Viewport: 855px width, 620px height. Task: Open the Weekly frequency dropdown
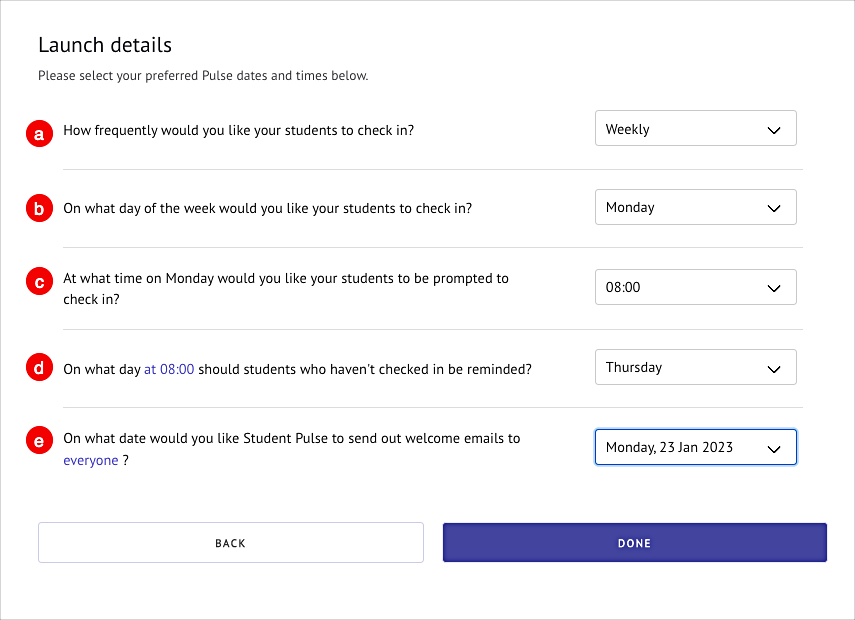[x=695, y=129]
